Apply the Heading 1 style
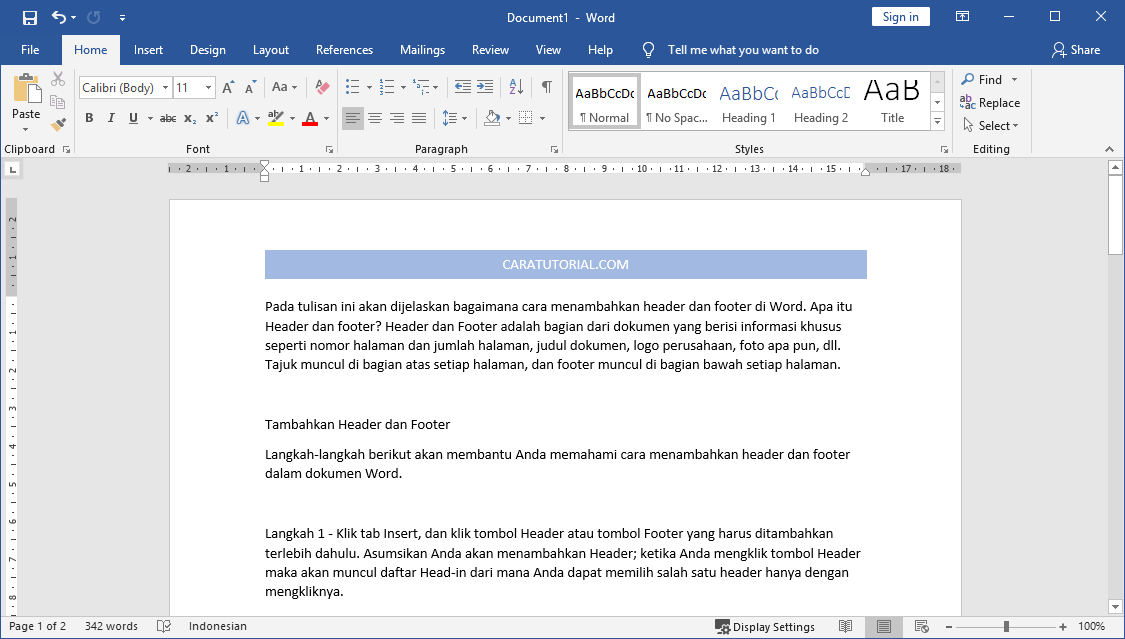 point(748,103)
